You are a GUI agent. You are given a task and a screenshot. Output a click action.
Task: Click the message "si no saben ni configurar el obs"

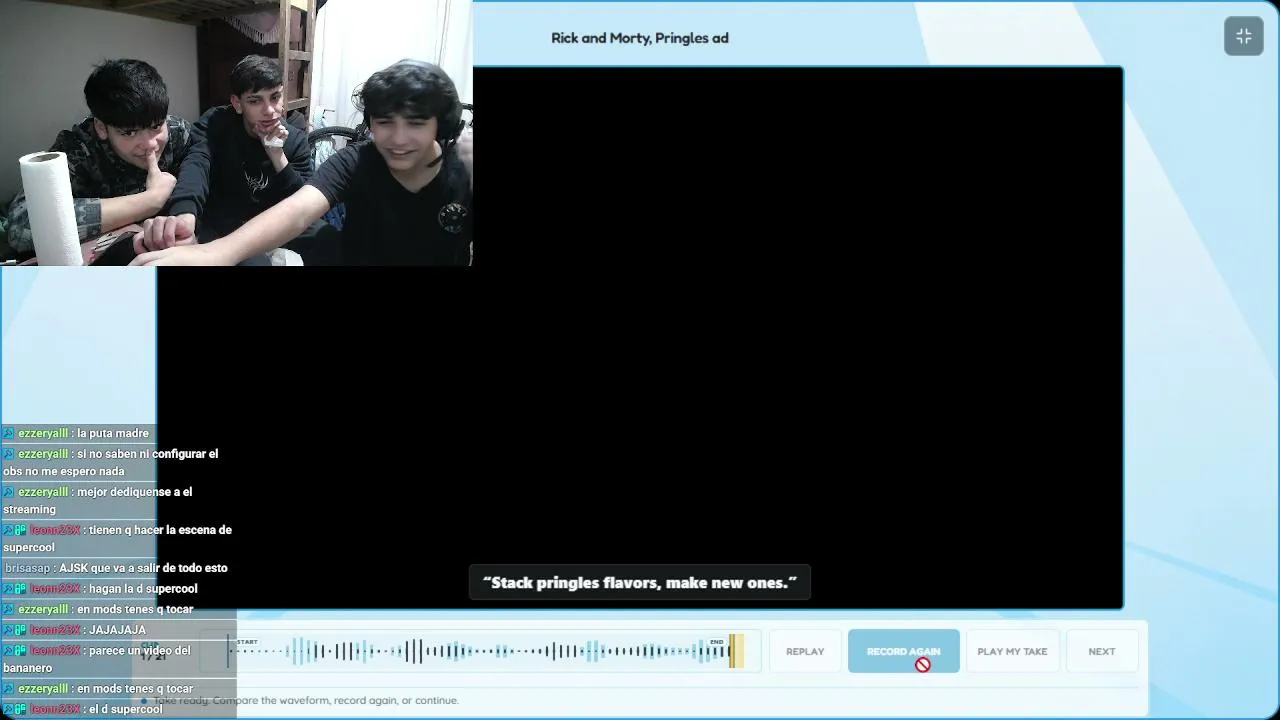tap(110, 462)
